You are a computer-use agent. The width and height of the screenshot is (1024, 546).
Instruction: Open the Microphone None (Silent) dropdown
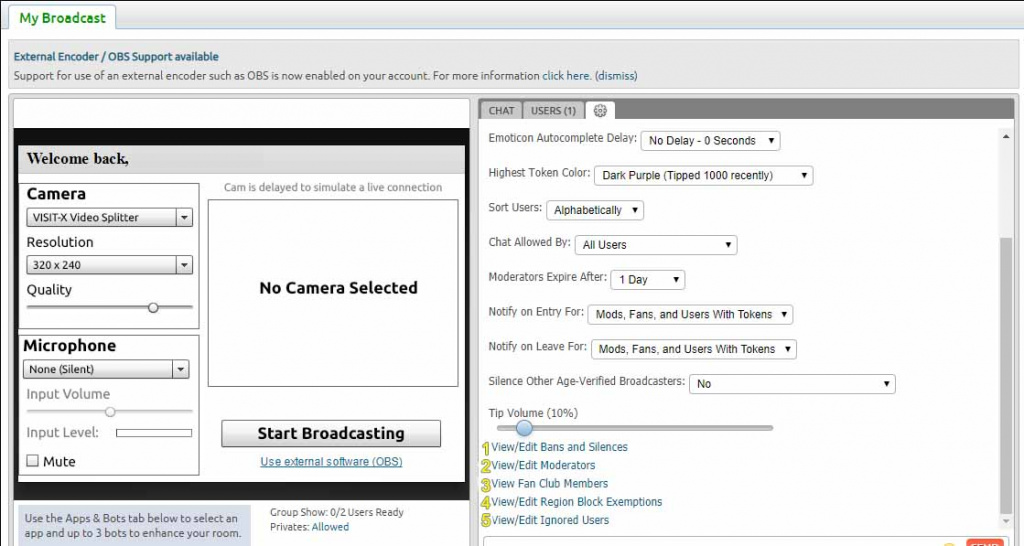tap(106, 369)
